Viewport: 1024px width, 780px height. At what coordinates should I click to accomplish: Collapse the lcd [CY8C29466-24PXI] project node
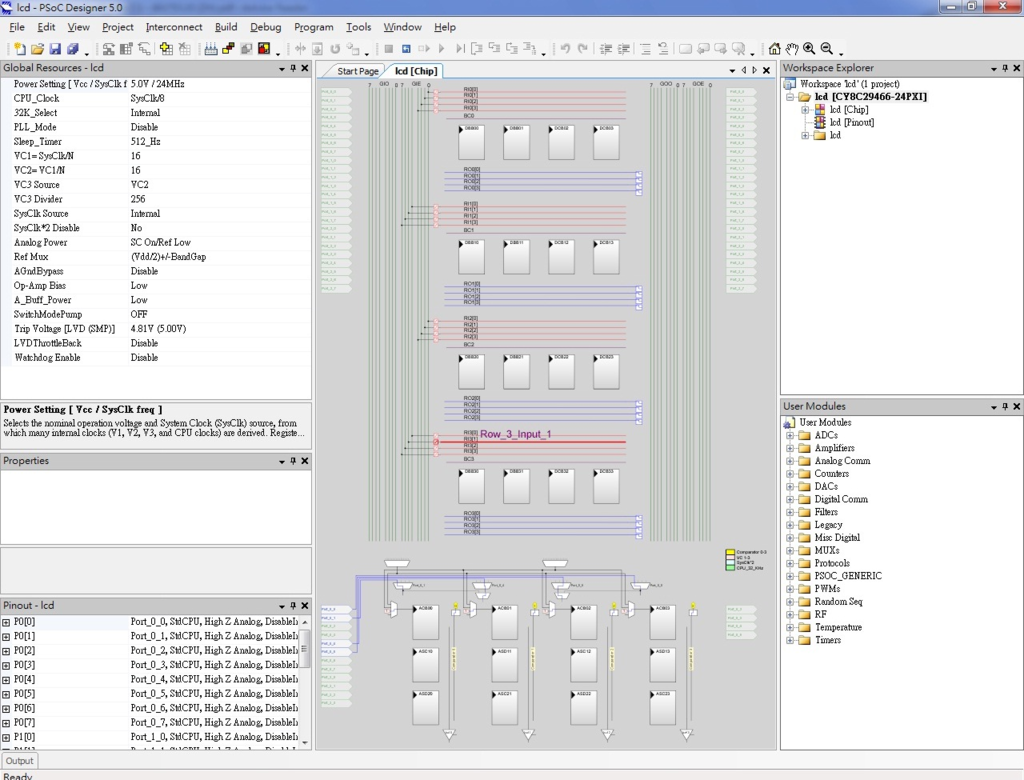click(x=790, y=97)
